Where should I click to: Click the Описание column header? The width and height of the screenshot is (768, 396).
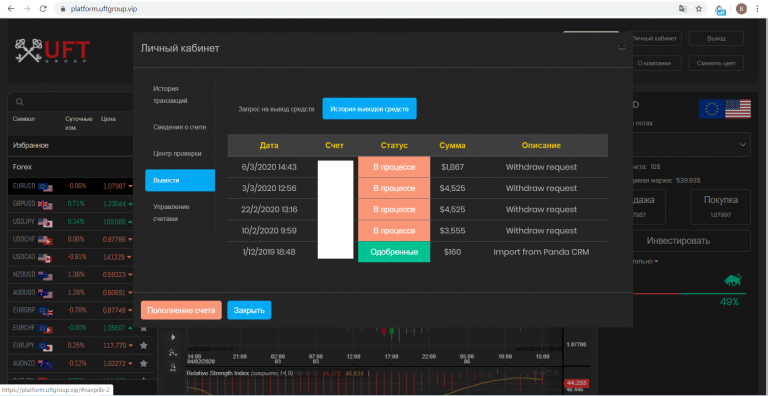pyautogui.click(x=541, y=146)
